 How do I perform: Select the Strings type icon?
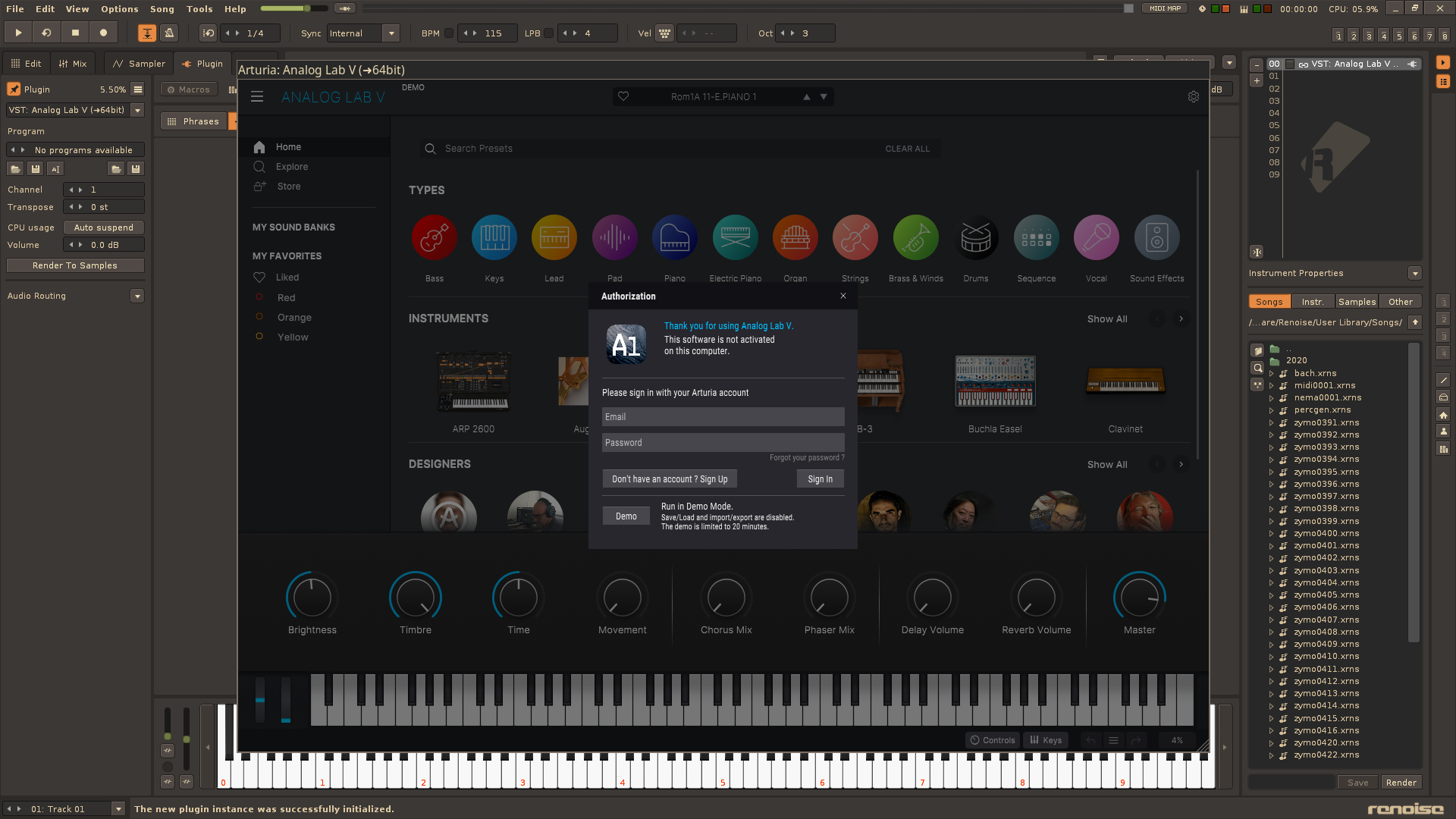[x=855, y=238]
